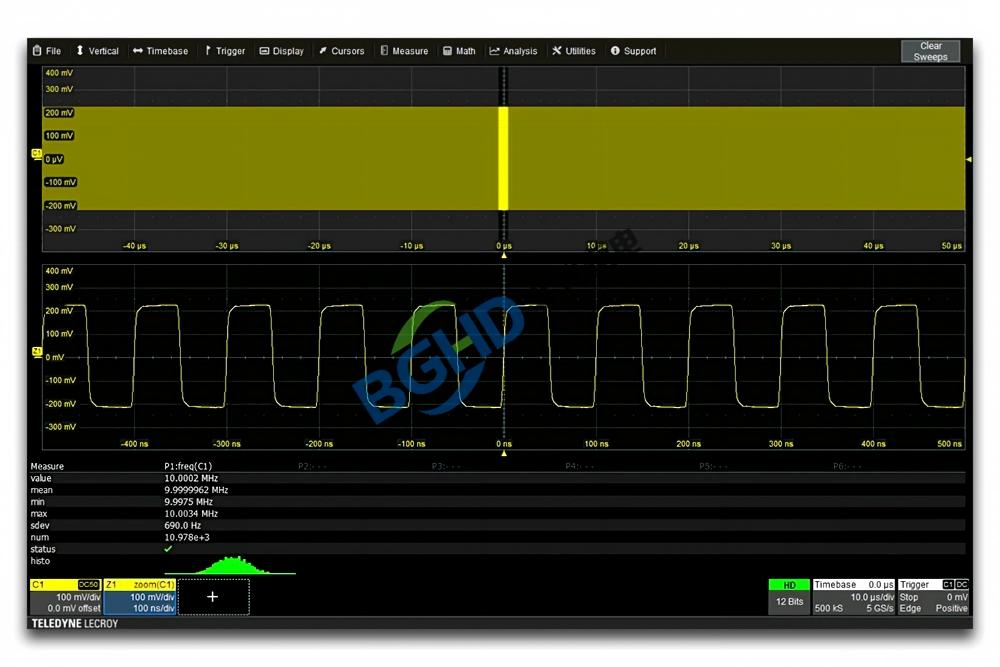Click the green status checkmark
This screenshot has width=1000, height=667.
pos(168,548)
